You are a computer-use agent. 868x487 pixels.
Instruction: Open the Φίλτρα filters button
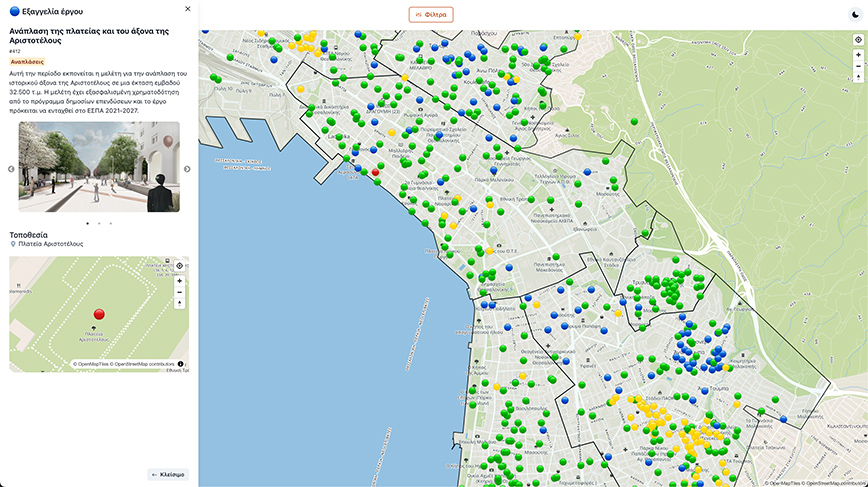(x=431, y=15)
